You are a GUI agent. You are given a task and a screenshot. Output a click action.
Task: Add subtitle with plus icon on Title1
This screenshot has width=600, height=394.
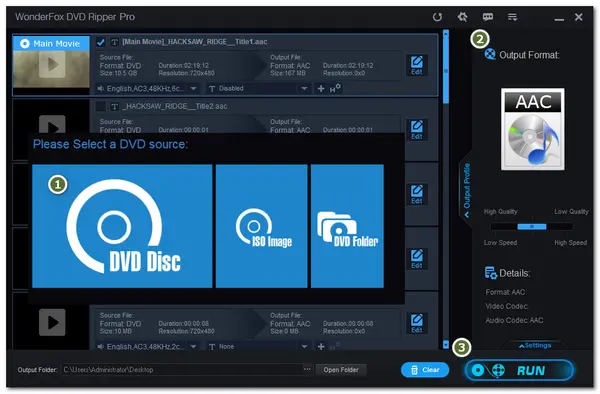pos(321,89)
